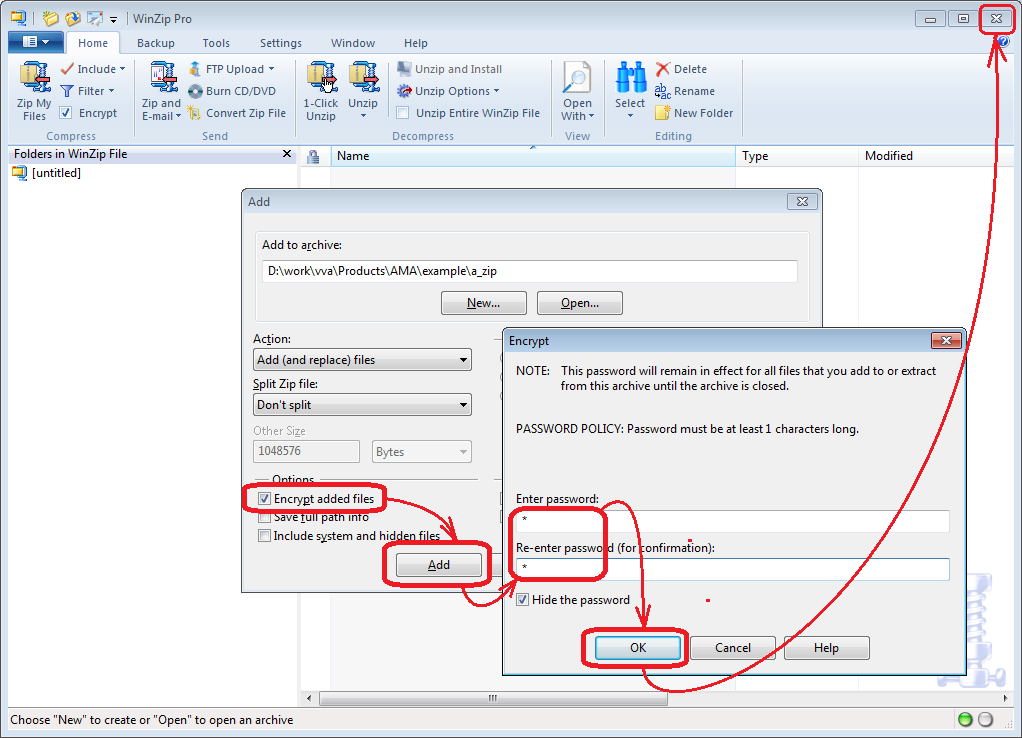Screen dimensions: 1022x738
Task: Click the 1-Click Unzip icon
Action: coord(321,79)
